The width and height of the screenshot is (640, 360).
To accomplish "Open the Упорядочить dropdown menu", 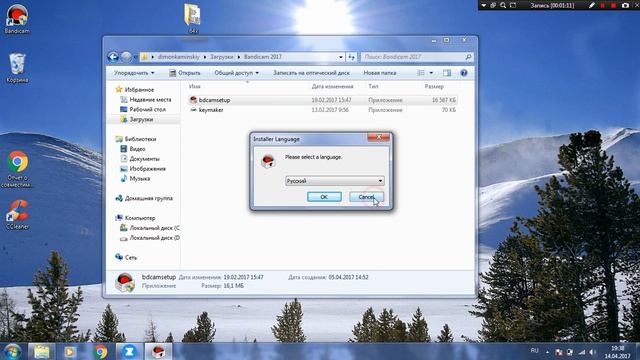I will [134, 73].
